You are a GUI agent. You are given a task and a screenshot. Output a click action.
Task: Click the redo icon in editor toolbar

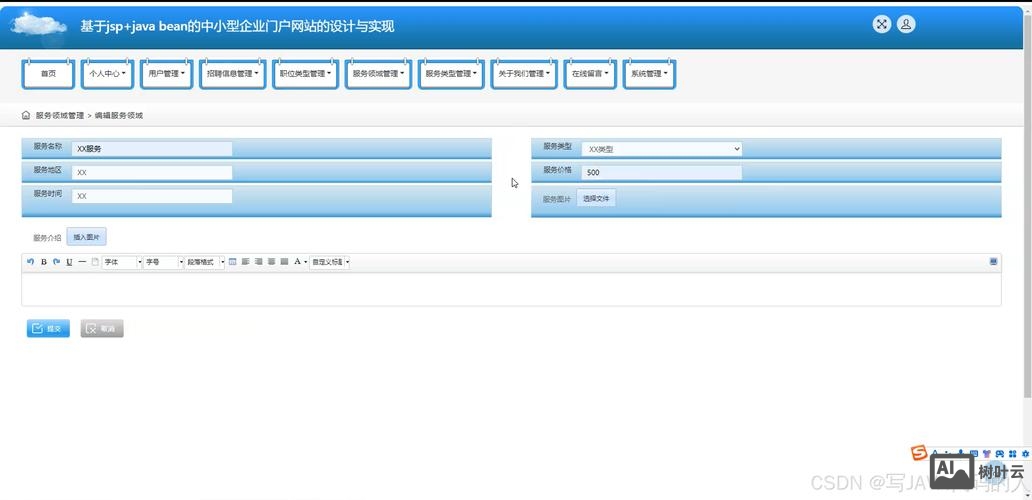(56, 262)
